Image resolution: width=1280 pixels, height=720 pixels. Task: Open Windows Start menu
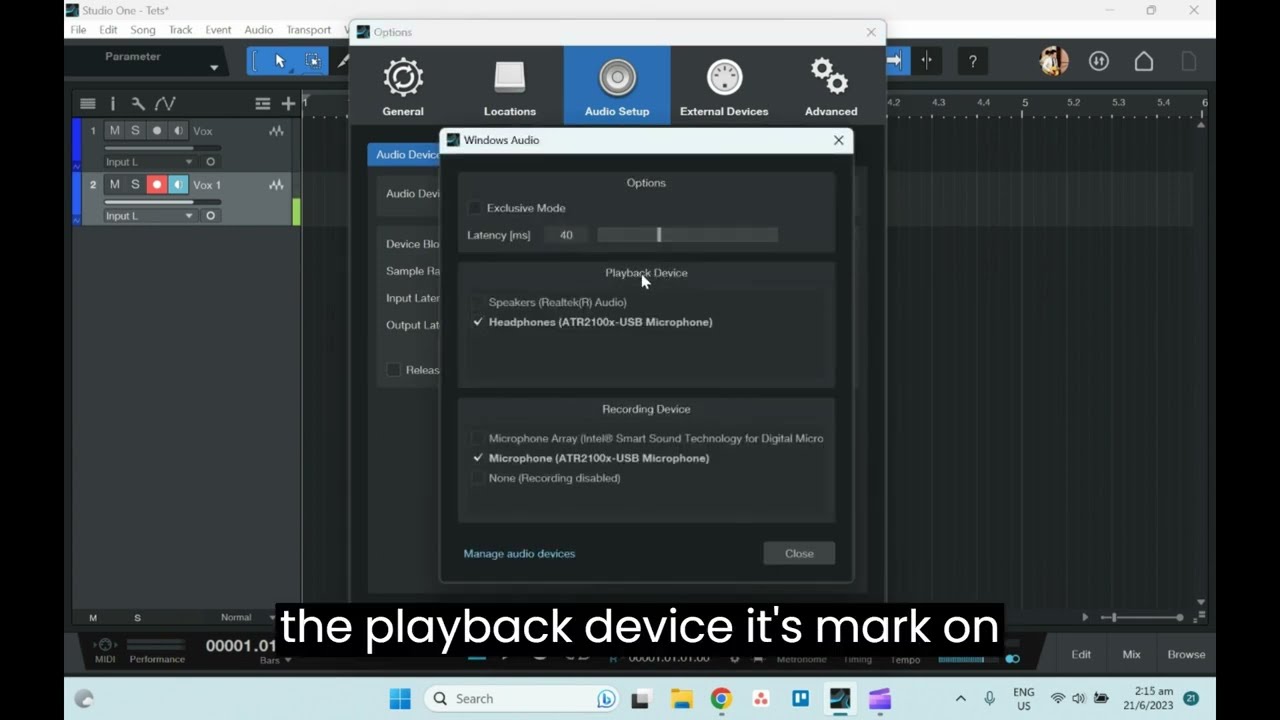400,699
